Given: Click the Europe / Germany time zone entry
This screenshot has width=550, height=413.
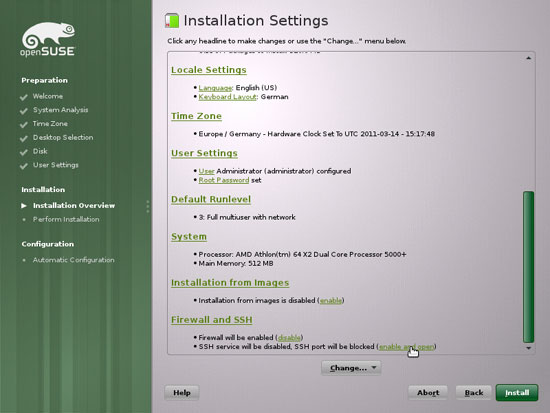Looking at the screenshot, I should click(316, 134).
